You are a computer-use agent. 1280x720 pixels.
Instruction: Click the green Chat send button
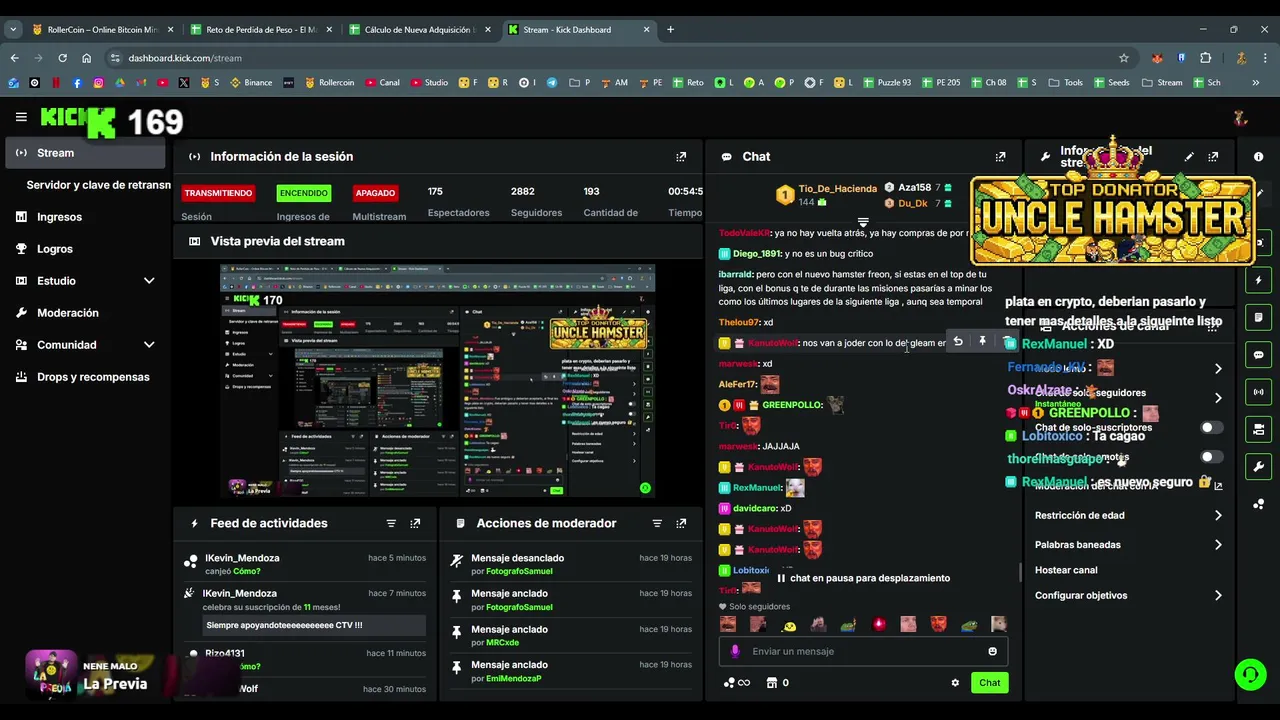click(x=989, y=683)
